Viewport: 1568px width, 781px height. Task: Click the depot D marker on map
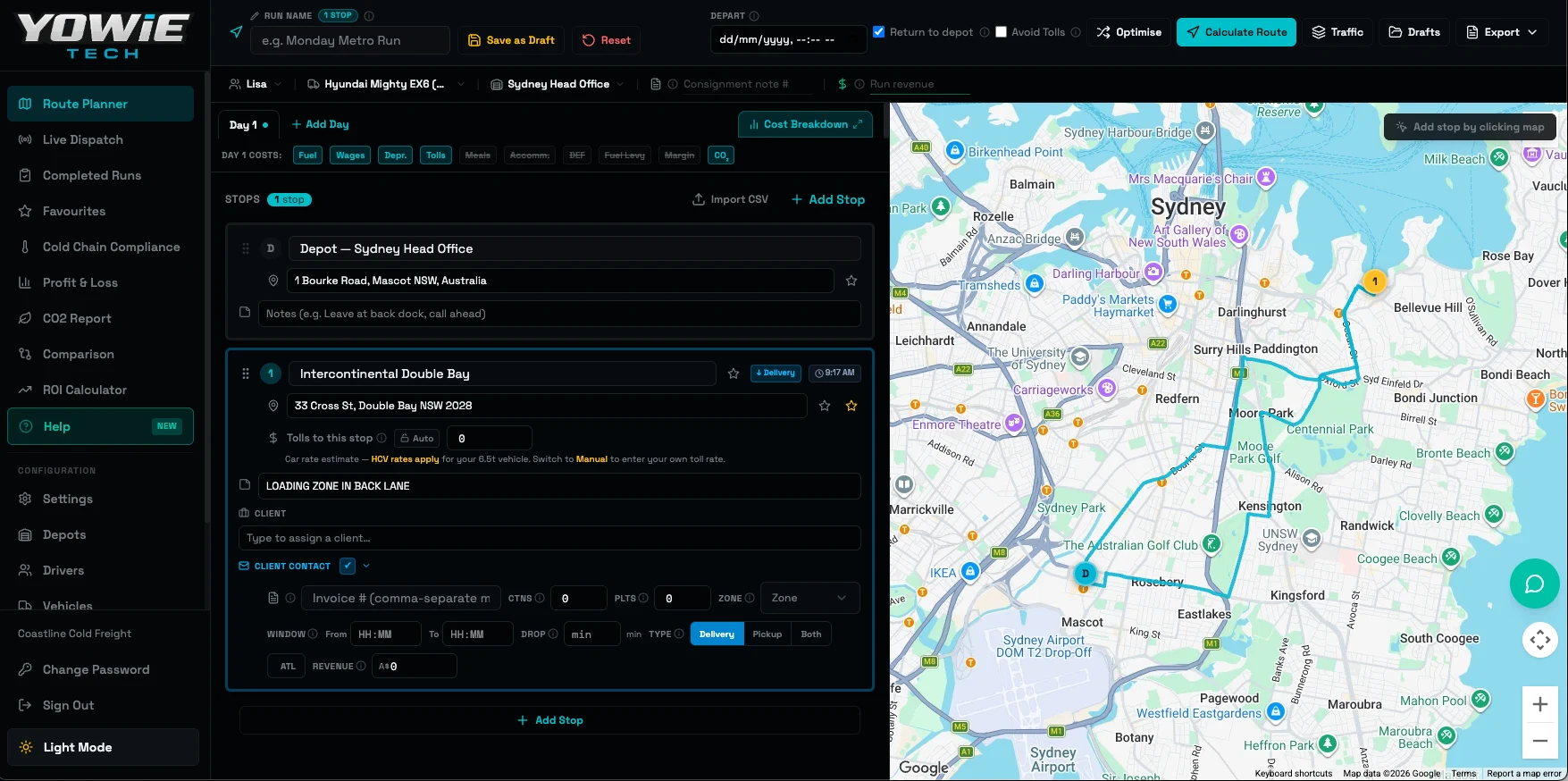[x=1086, y=574]
